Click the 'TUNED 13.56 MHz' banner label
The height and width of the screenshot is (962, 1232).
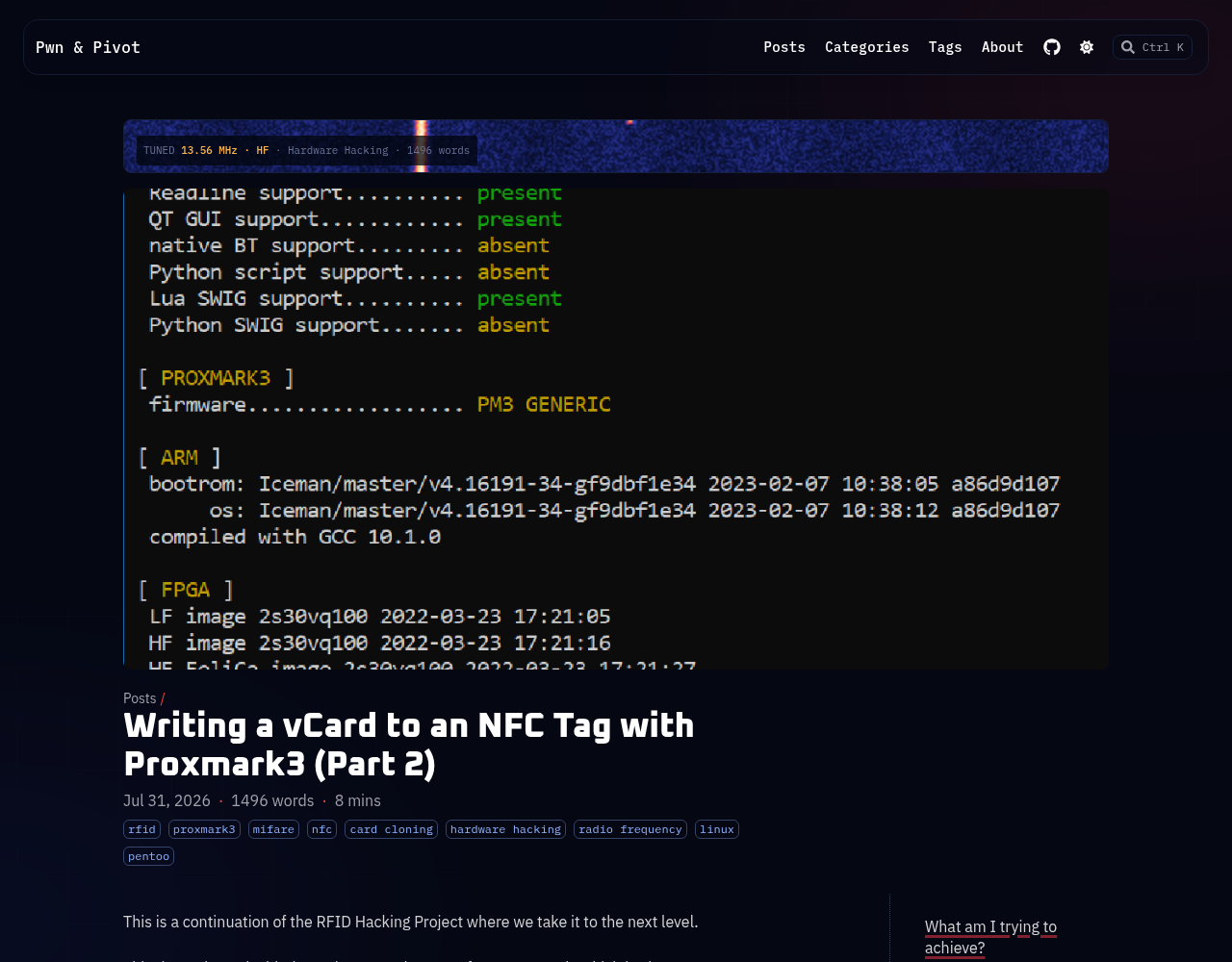191,150
